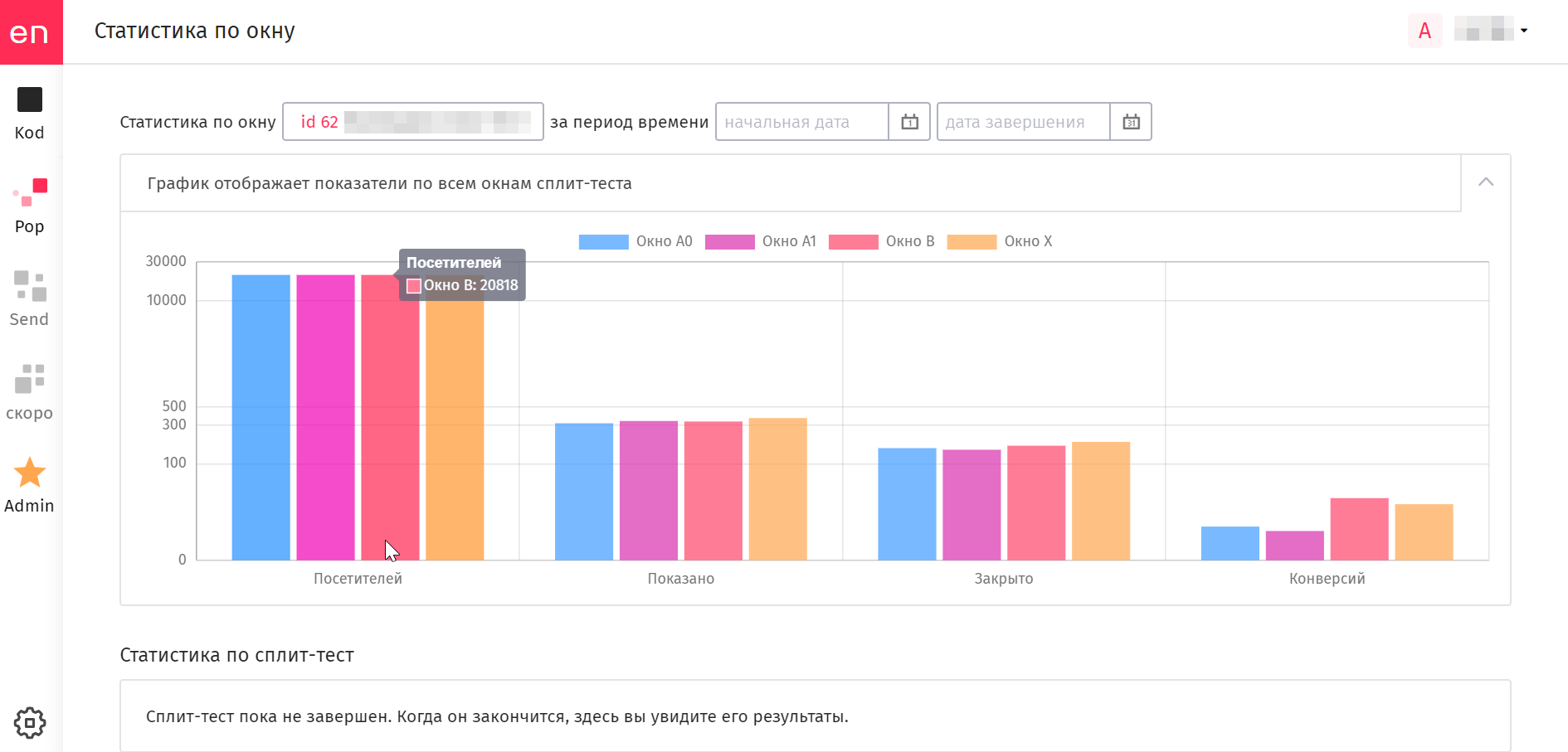Open the Pop section icon
This screenshot has height=752, width=1568.
[30, 192]
